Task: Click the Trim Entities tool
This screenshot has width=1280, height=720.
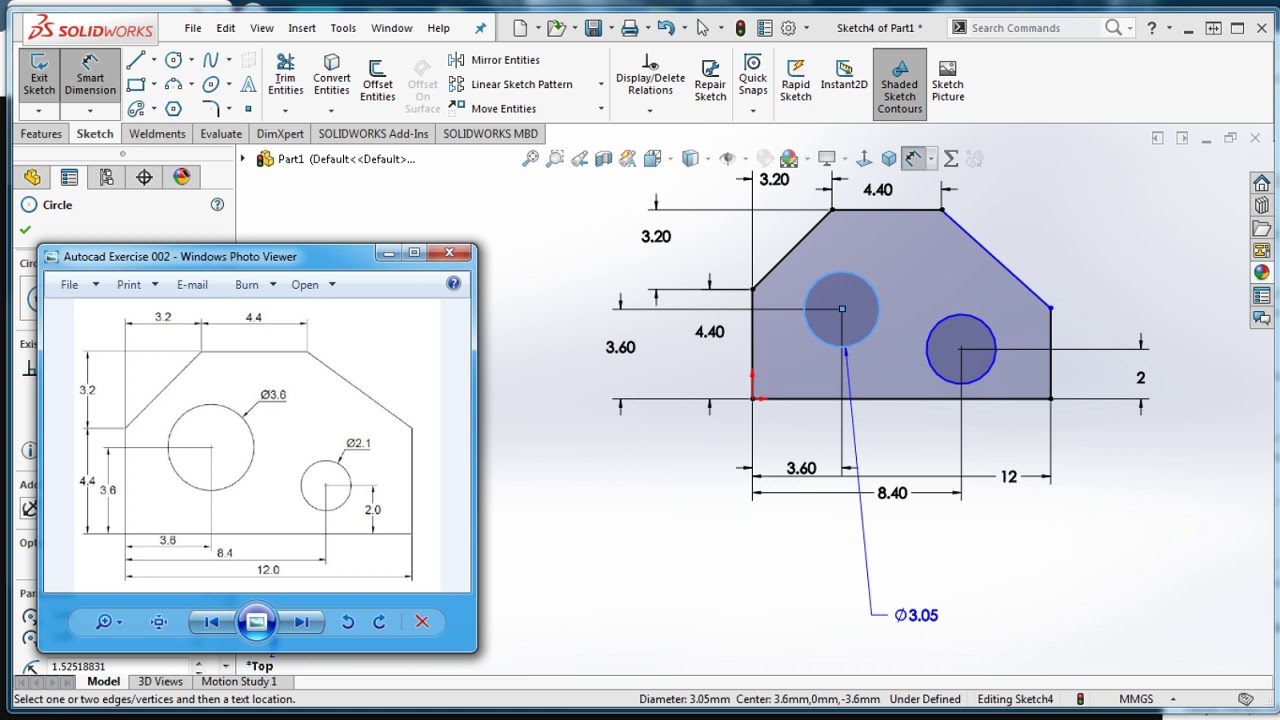Action: pos(285,76)
